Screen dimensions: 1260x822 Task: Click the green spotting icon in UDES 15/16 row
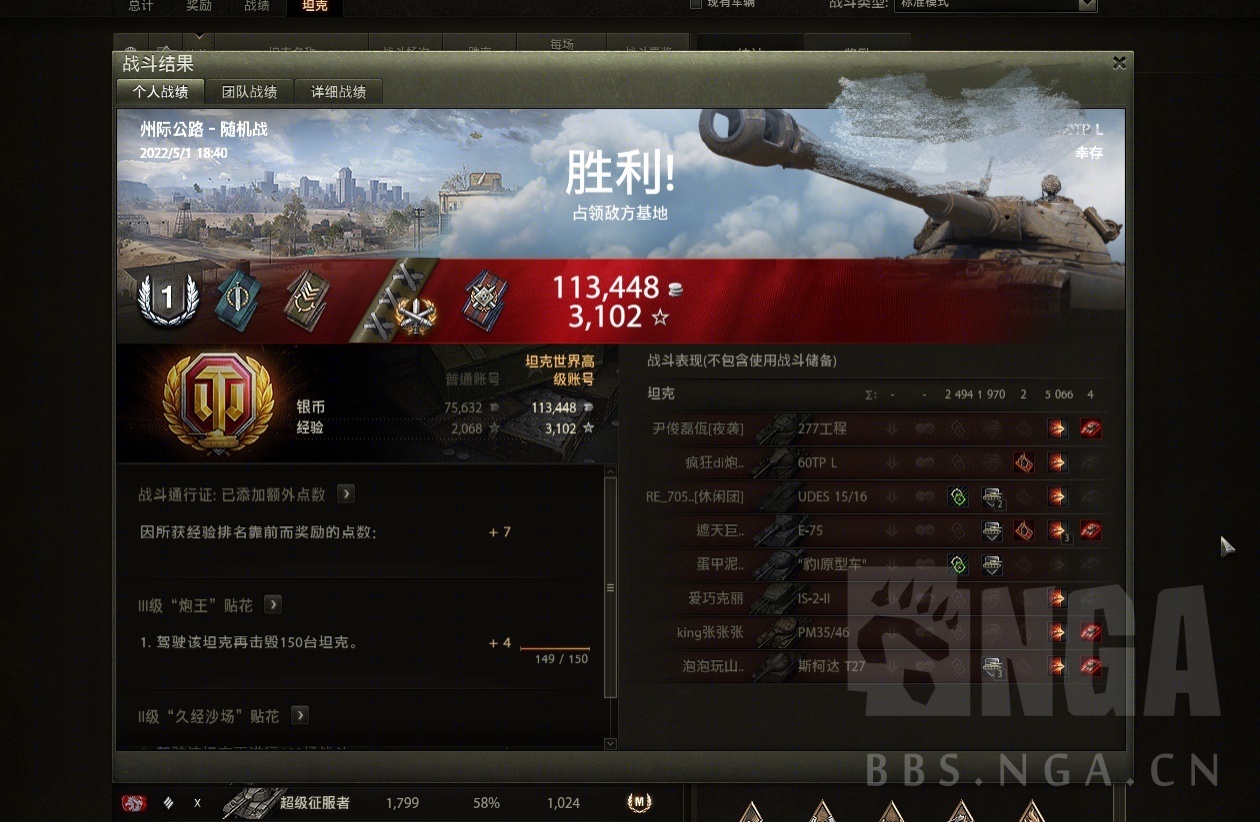[x=957, y=496]
